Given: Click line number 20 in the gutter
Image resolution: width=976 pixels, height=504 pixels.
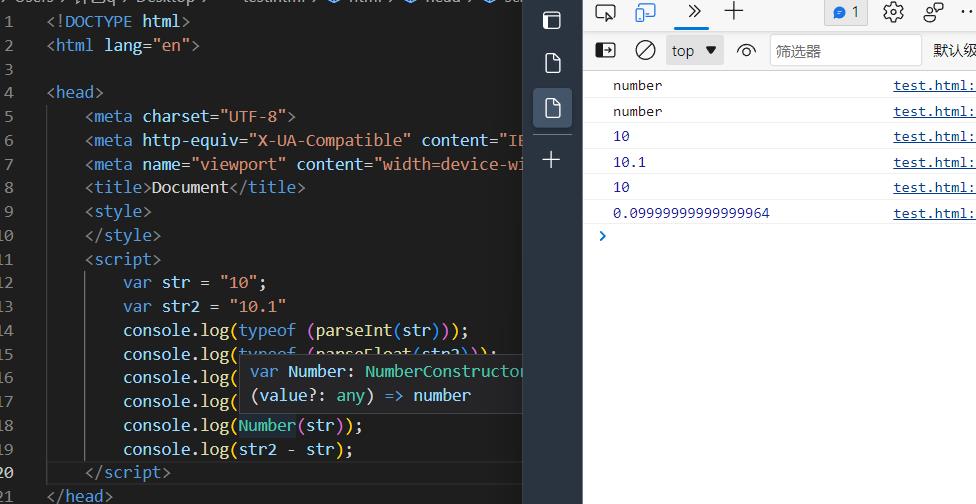Looking at the screenshot, I should click(7, 473).
